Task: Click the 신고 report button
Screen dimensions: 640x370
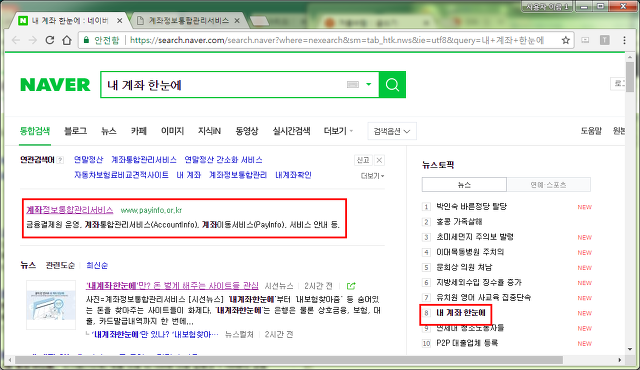Action: pyautogui.click(x=363, y=160)
